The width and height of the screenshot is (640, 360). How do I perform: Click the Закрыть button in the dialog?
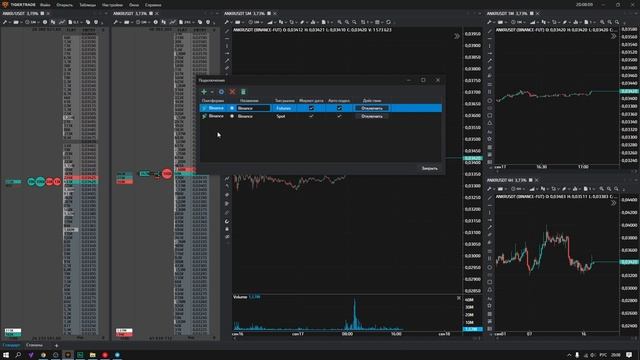point(429,168)
